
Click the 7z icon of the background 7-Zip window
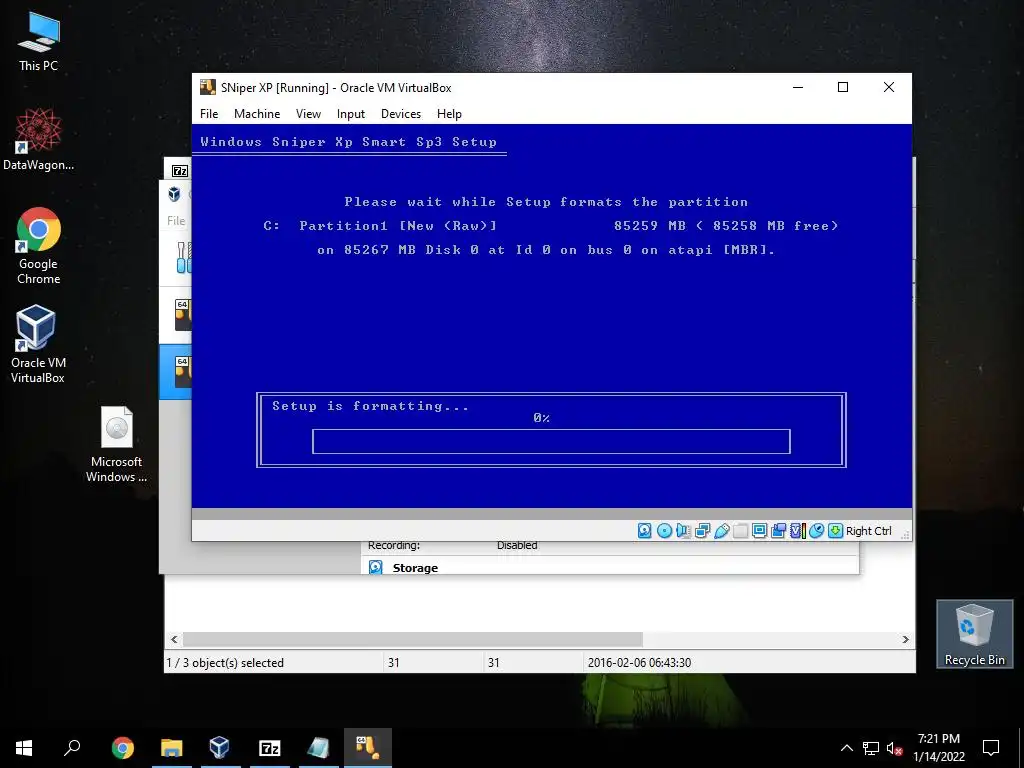click(180, 171)
